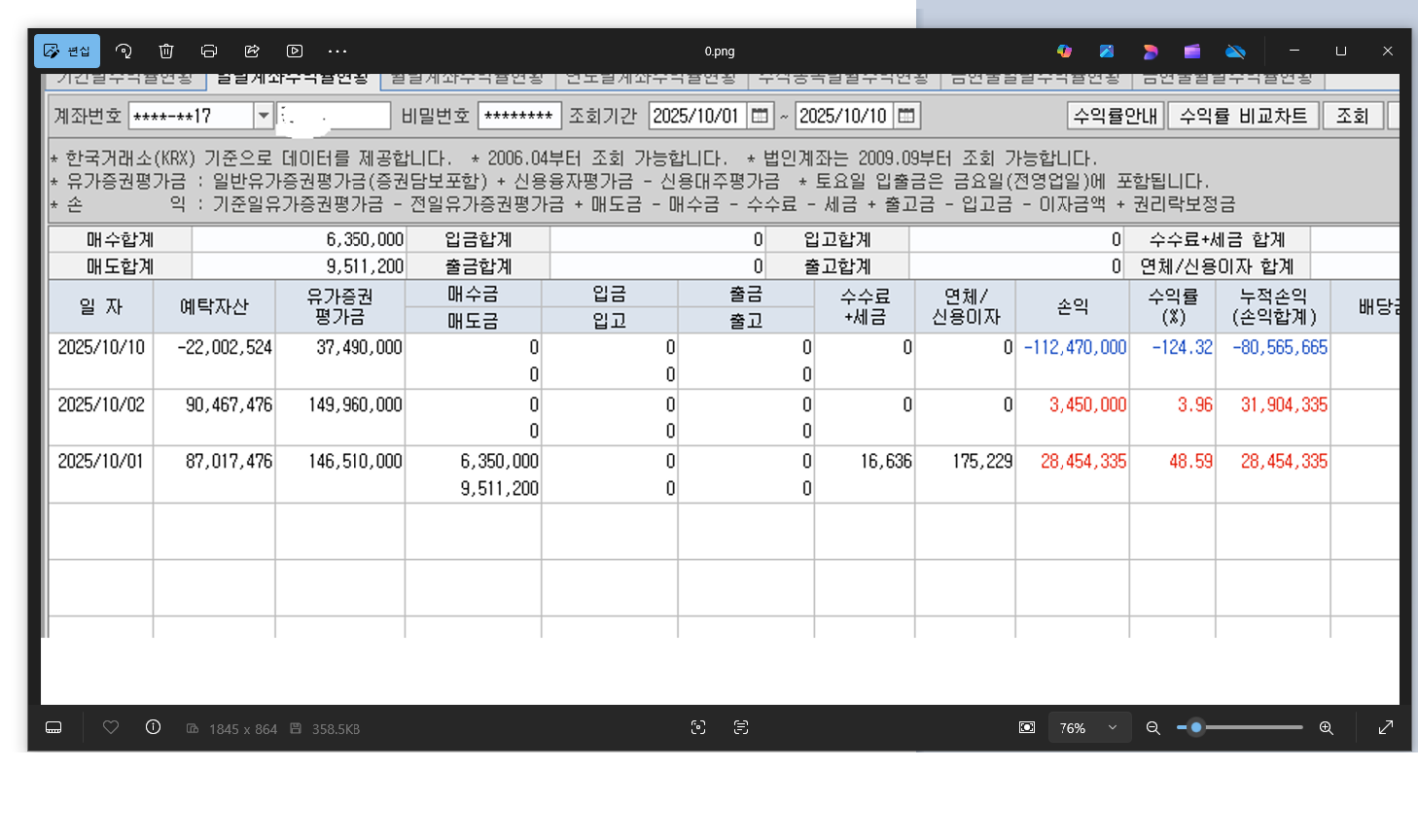Share the image with the share icon

pyautogui.click(x=252, y=51)
